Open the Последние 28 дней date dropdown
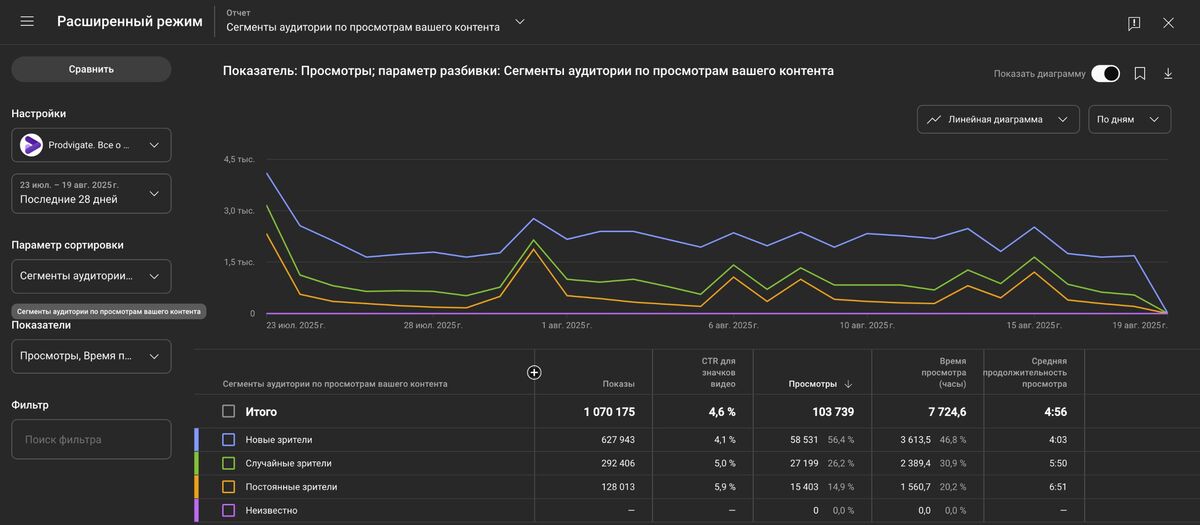 point(91,193)
